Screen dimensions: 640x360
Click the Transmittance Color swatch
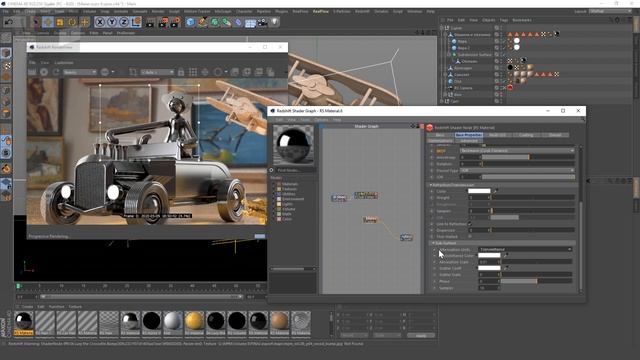[x=489, y=255]
